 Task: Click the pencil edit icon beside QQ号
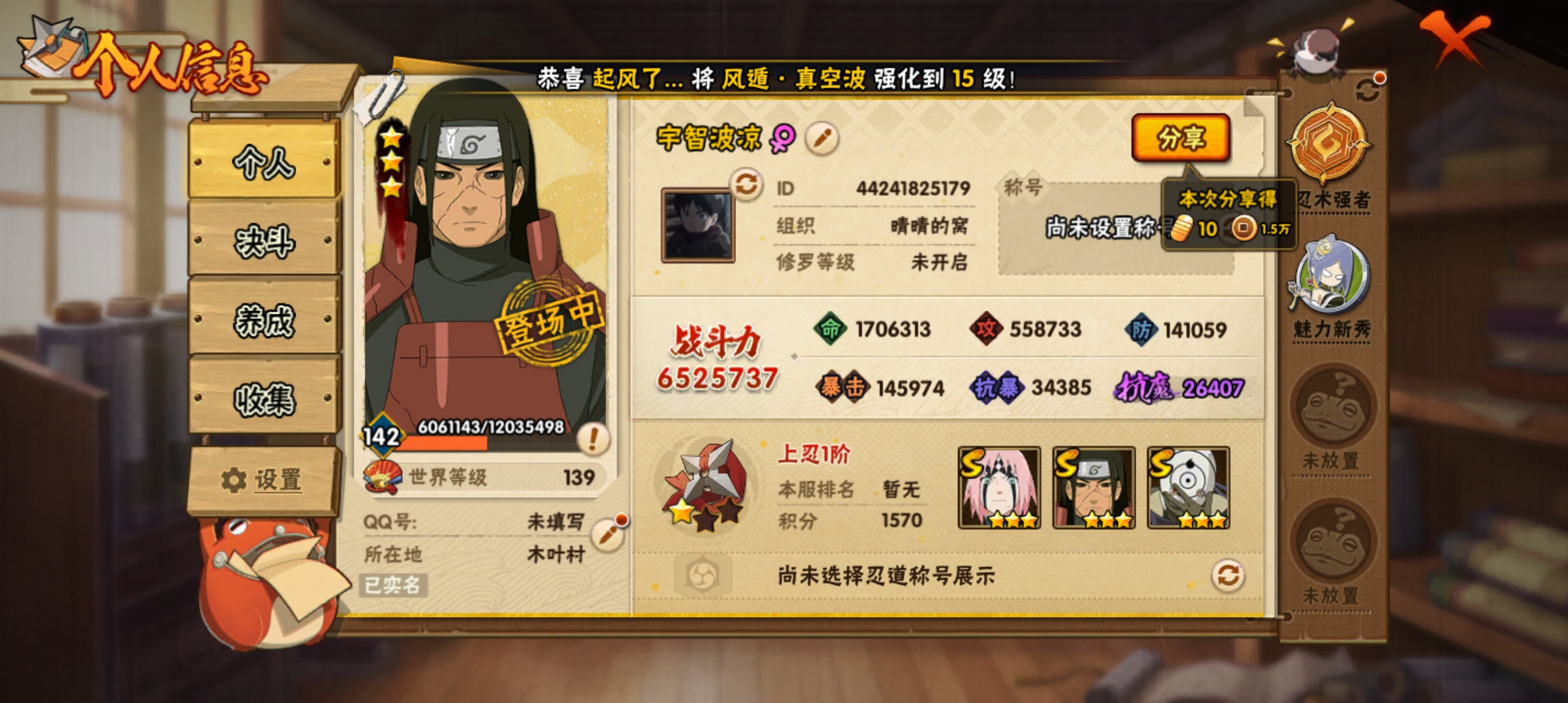click(608, 534)
